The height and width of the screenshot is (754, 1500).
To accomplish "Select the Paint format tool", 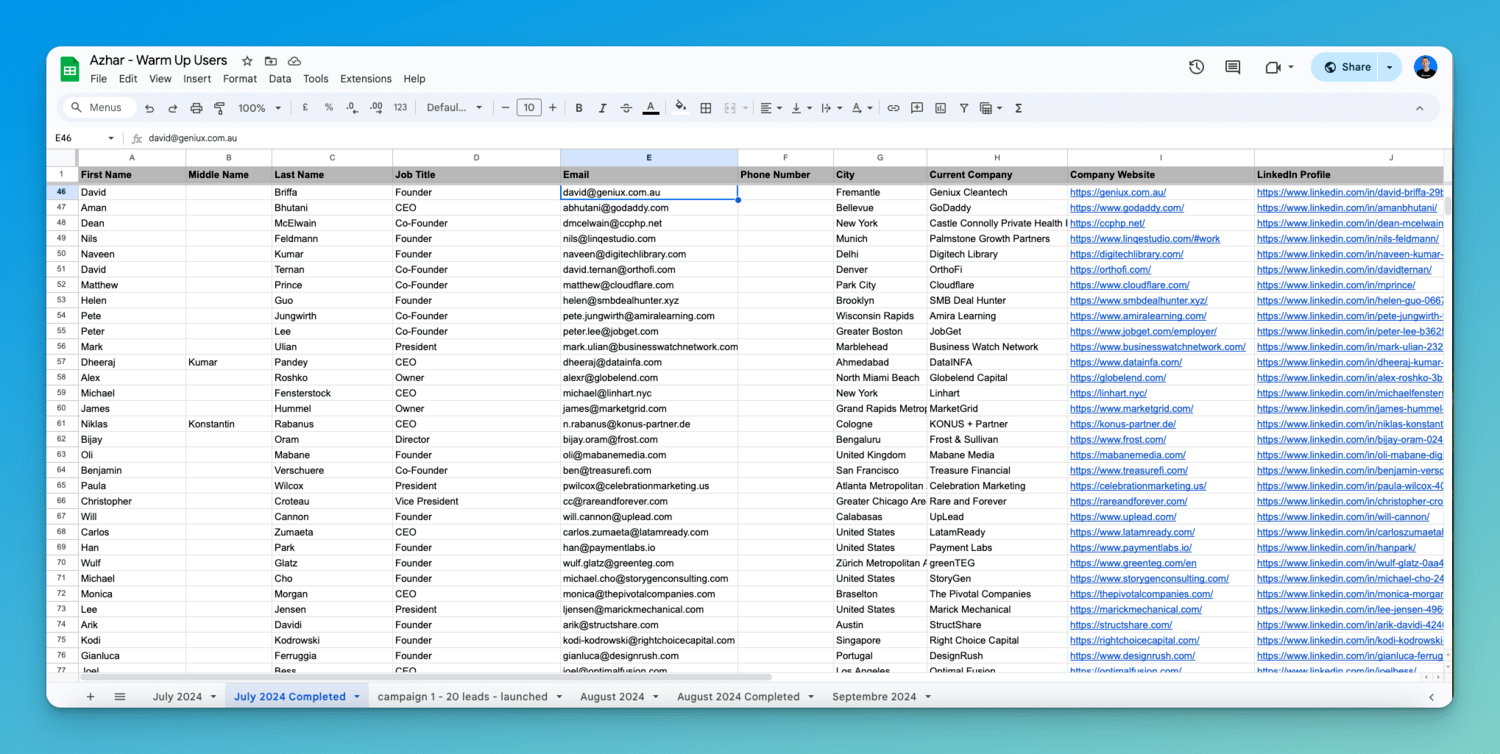I will pyautogui.click(x=218, y=107).
